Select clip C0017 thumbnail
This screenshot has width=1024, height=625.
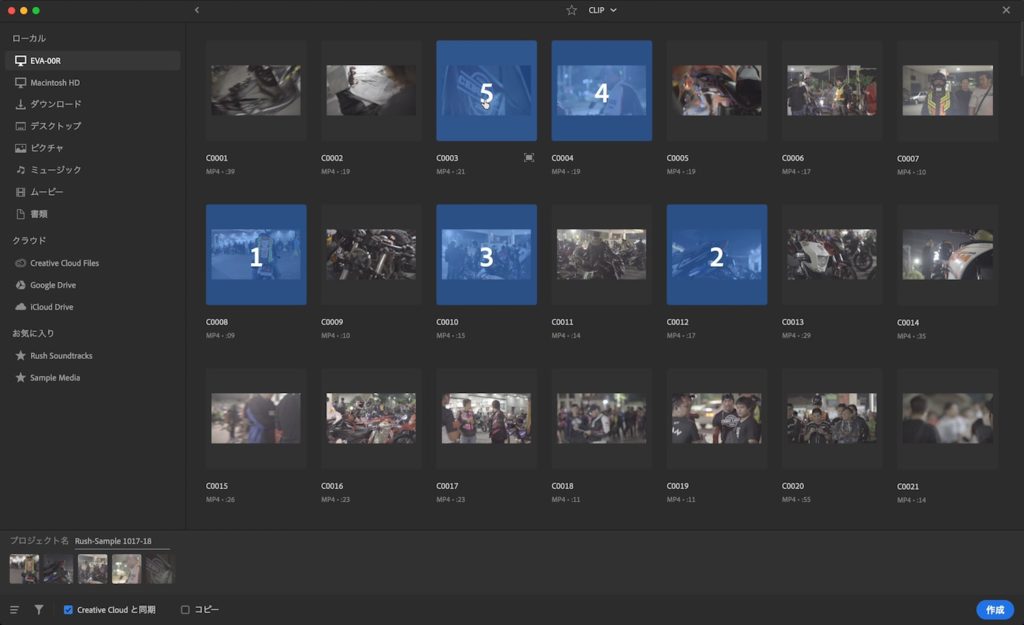pos(487,419)
